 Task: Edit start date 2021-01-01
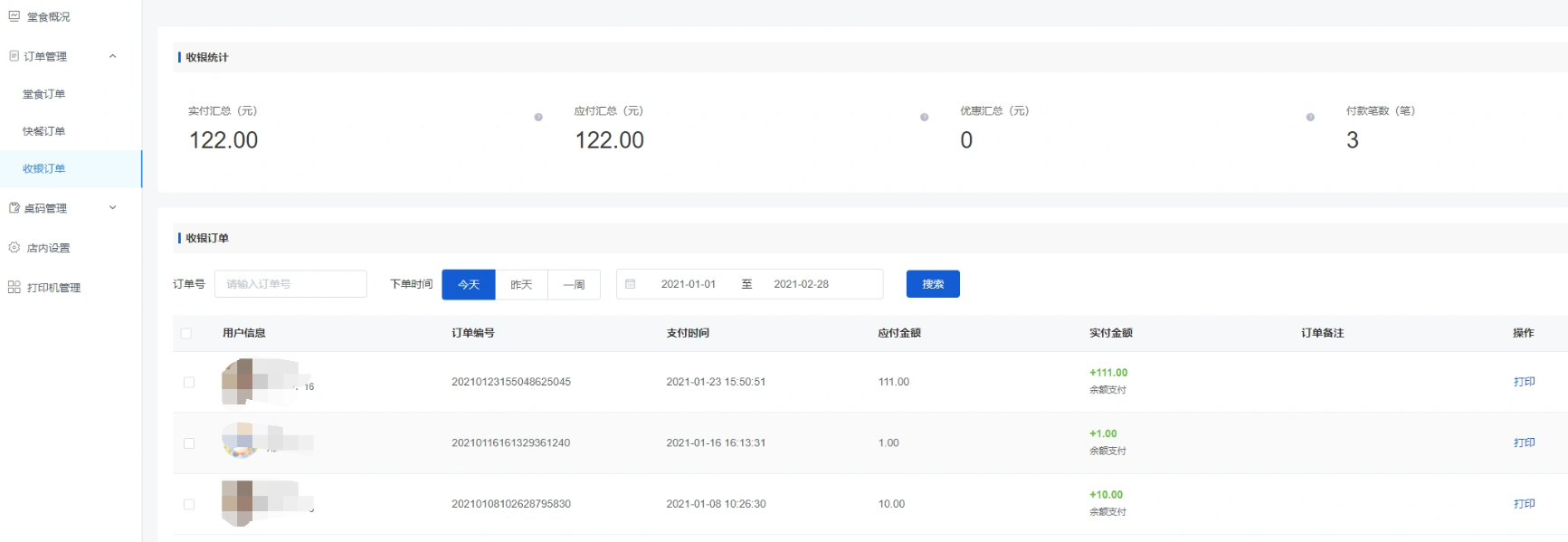pos(689,284)
